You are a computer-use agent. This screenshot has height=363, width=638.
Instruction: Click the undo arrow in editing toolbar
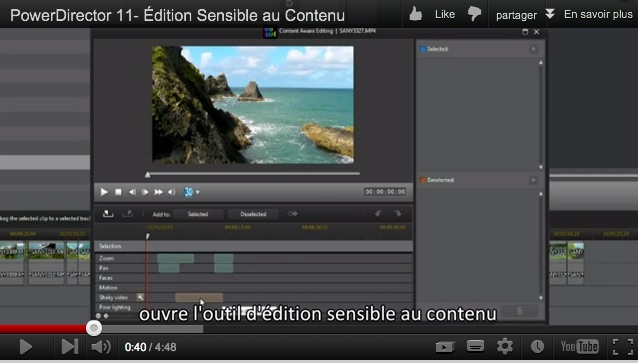click(x=378, y=214)
